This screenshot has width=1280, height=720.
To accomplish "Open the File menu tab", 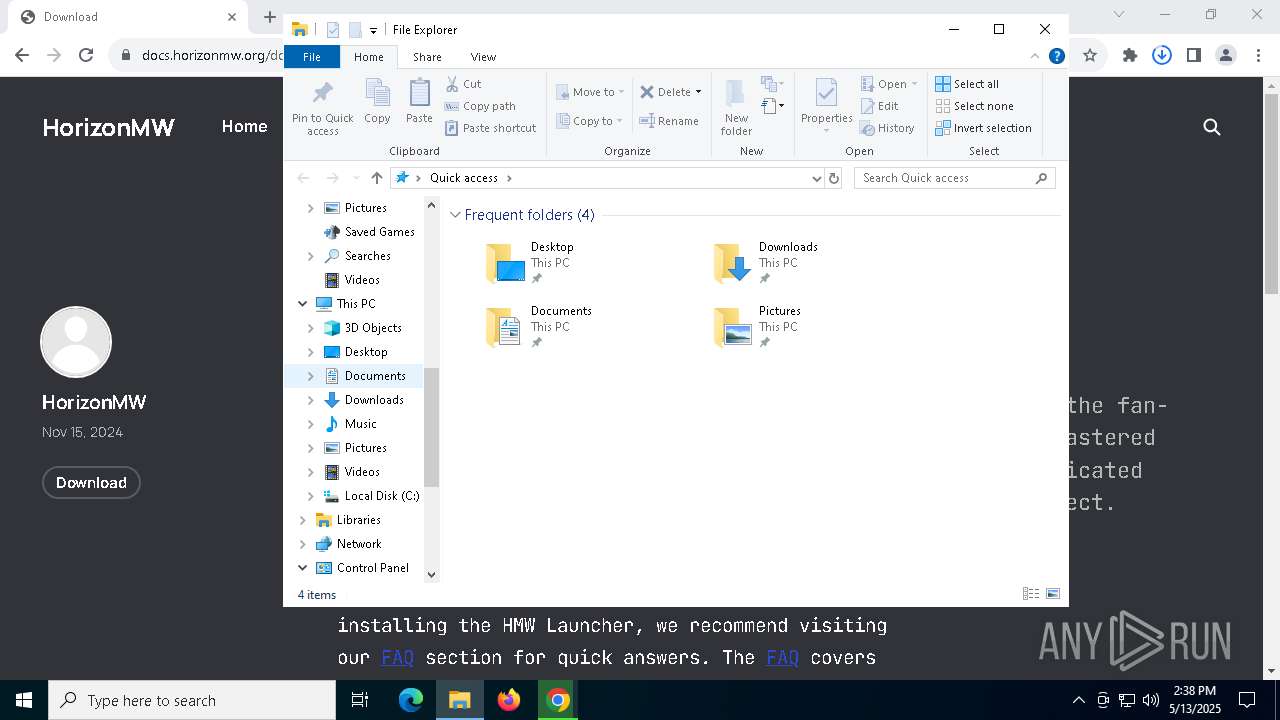I will pyautogui.click(x=312, y=57).
